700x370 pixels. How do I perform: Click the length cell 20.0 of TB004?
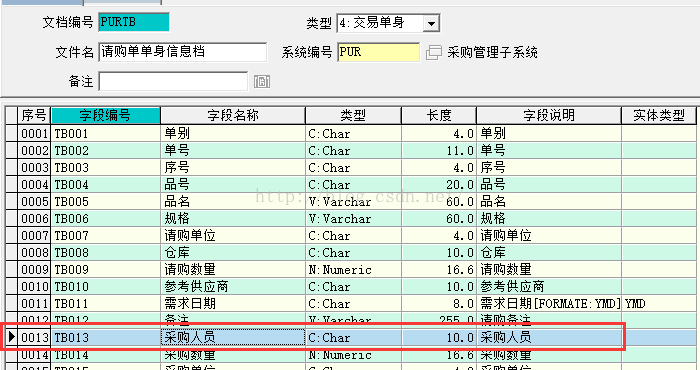click(x=439, y=184)
